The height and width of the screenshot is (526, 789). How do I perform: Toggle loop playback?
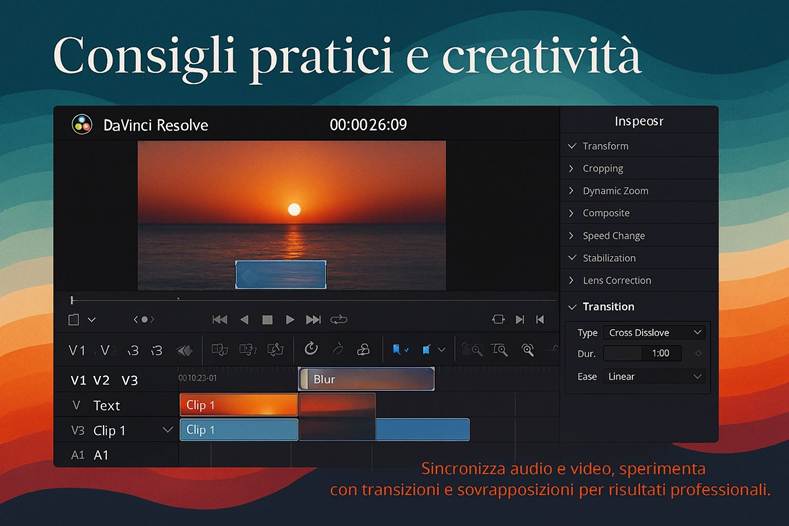click(x=339, y=320)
